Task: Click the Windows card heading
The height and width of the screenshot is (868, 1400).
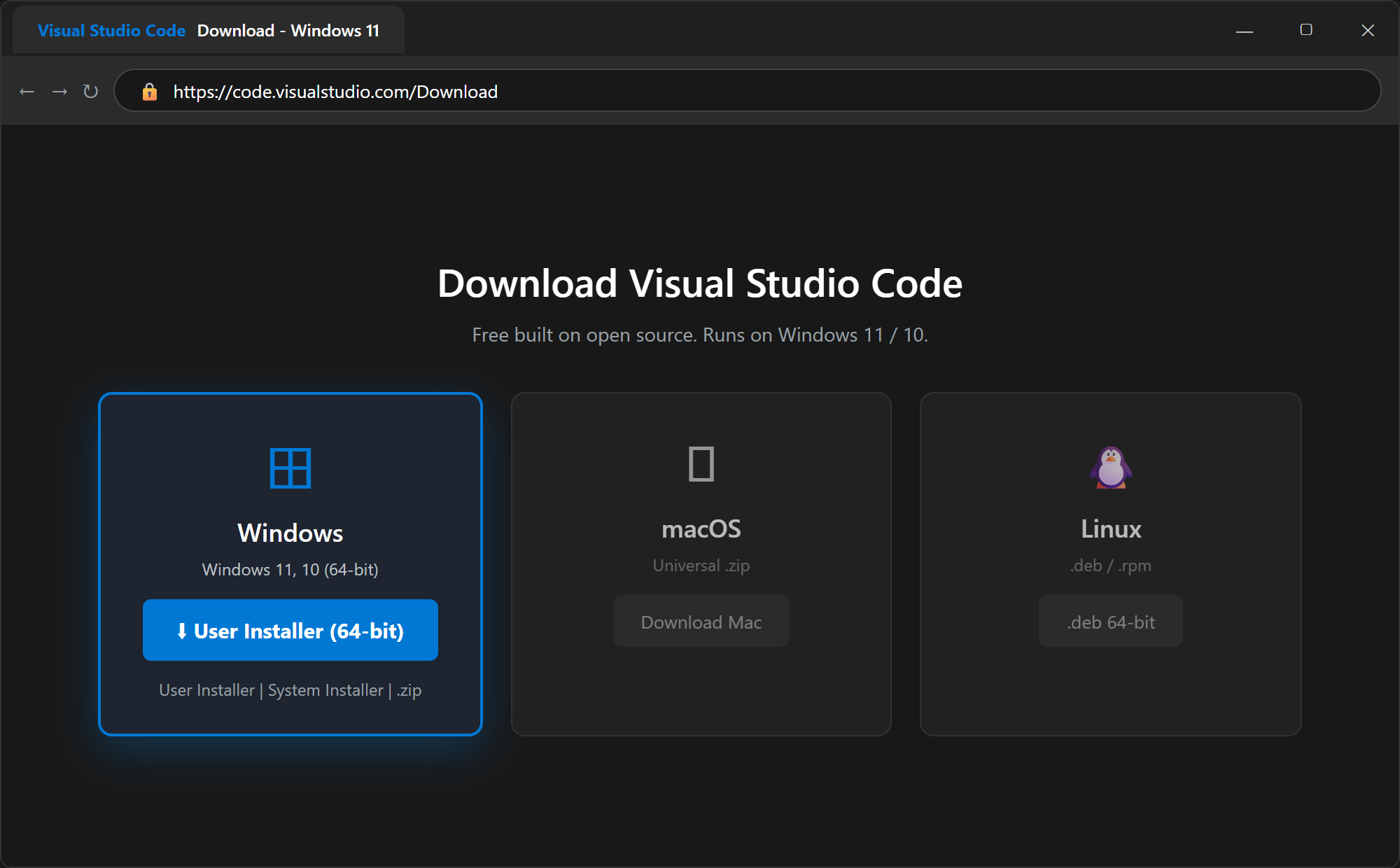Action: tap(290, 533)
